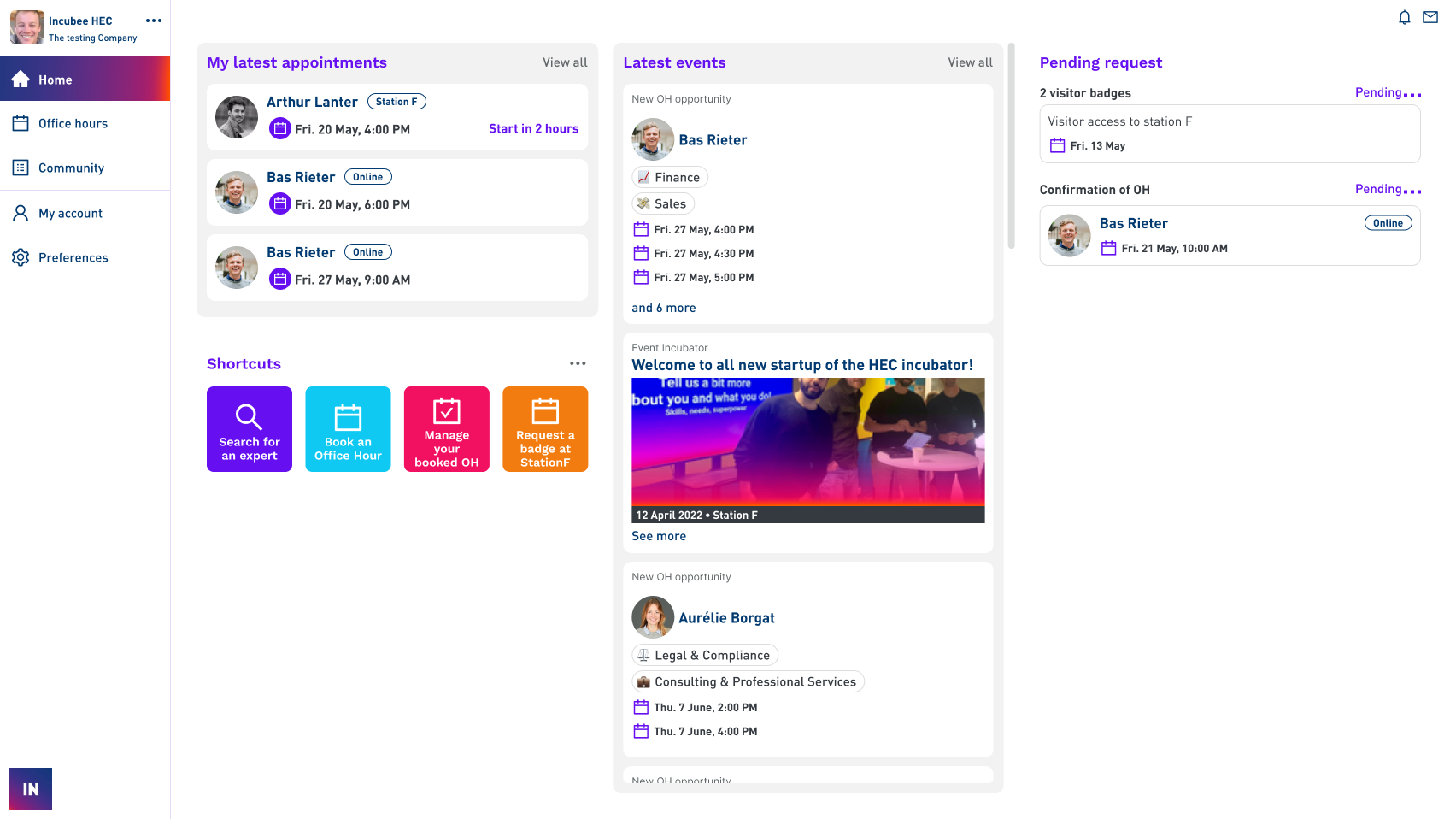Click the Search for an expert shortcut

point(249,429)
